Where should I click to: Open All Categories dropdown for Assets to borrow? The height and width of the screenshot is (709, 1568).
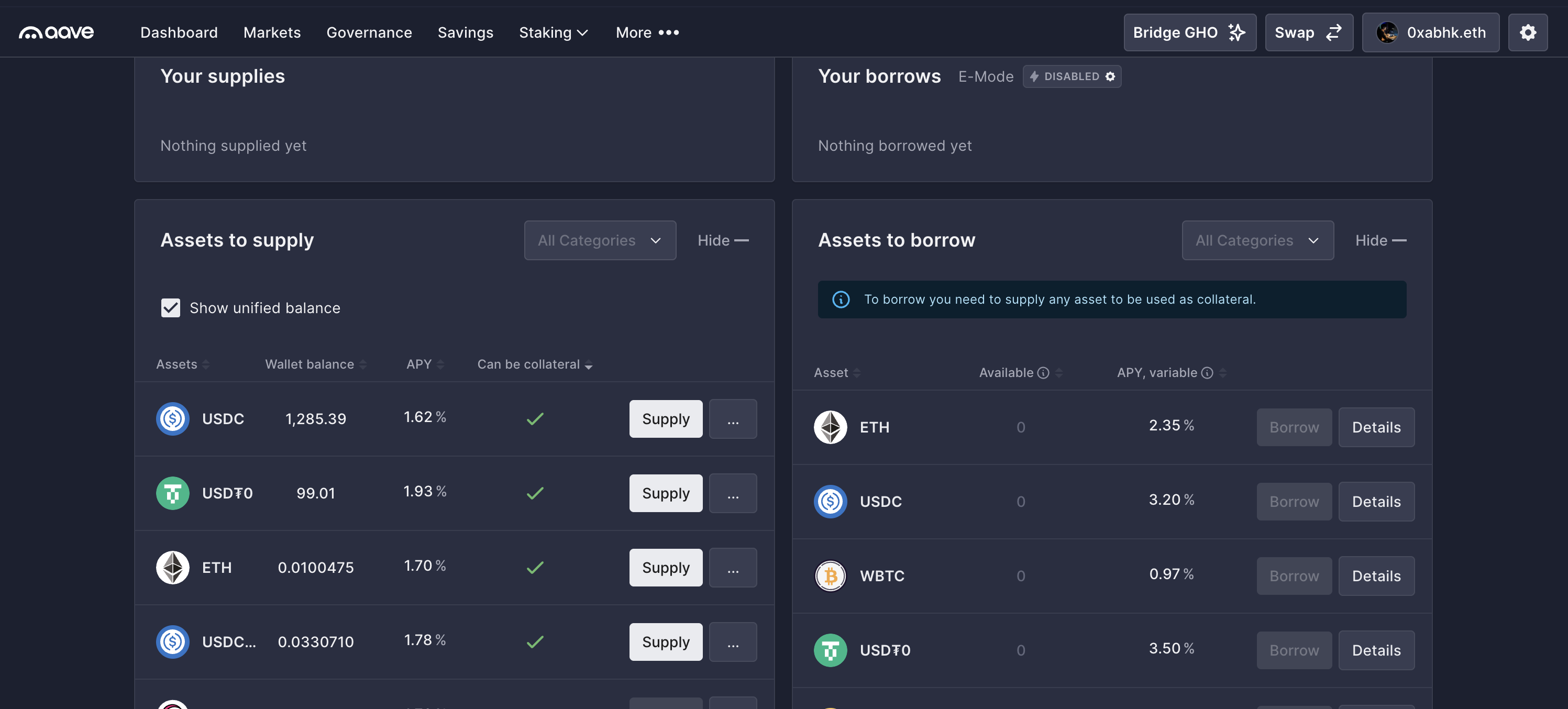tap(1257, 240)
